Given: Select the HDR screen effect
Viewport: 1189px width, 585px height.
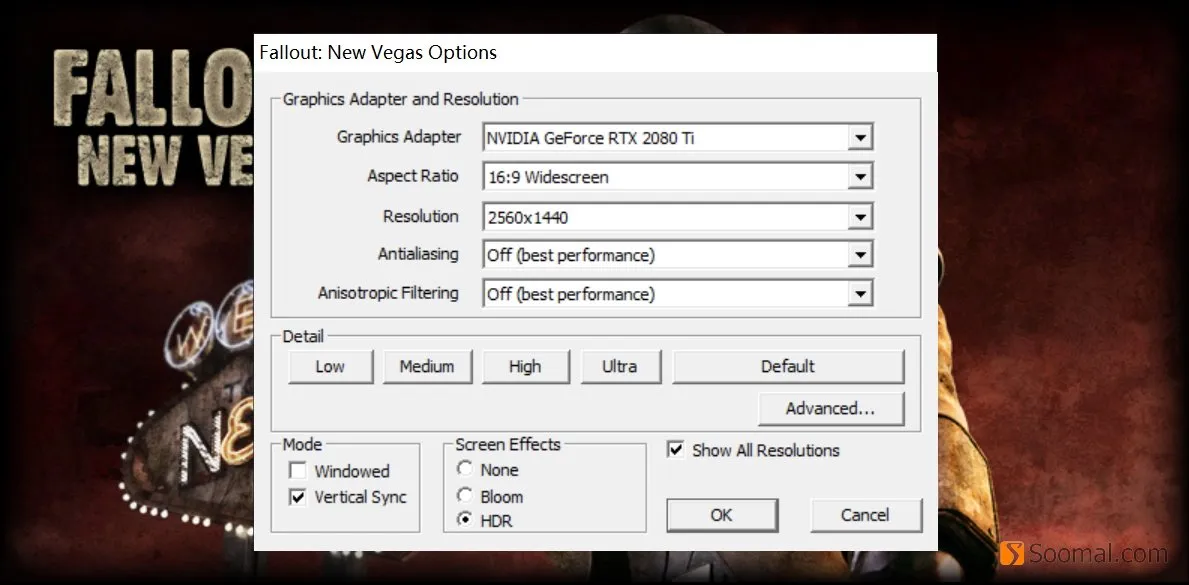Looking at the screenshot, I should point(464,521).
